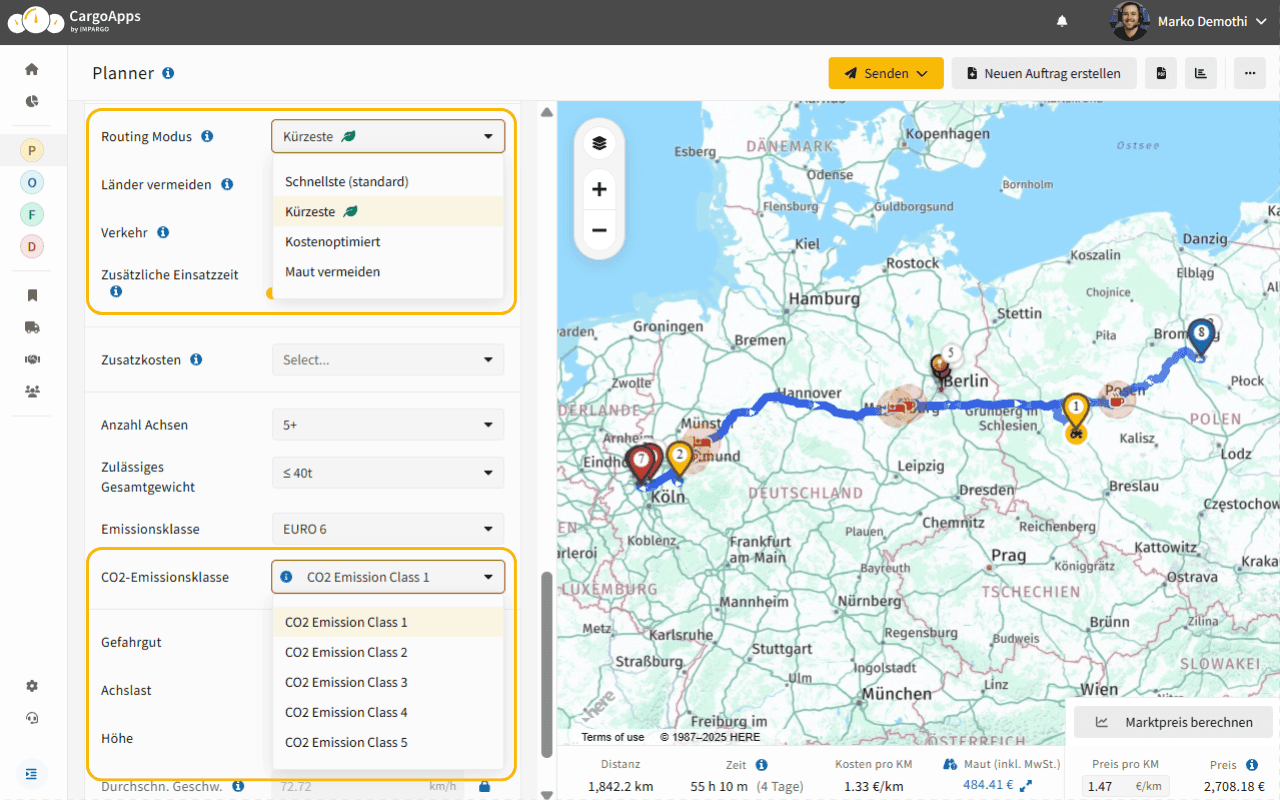Image resolution: width=1280 pixels, height=800 pixels.
Task: Click the support headset icon in sidebar
Action: pos(31,718)
